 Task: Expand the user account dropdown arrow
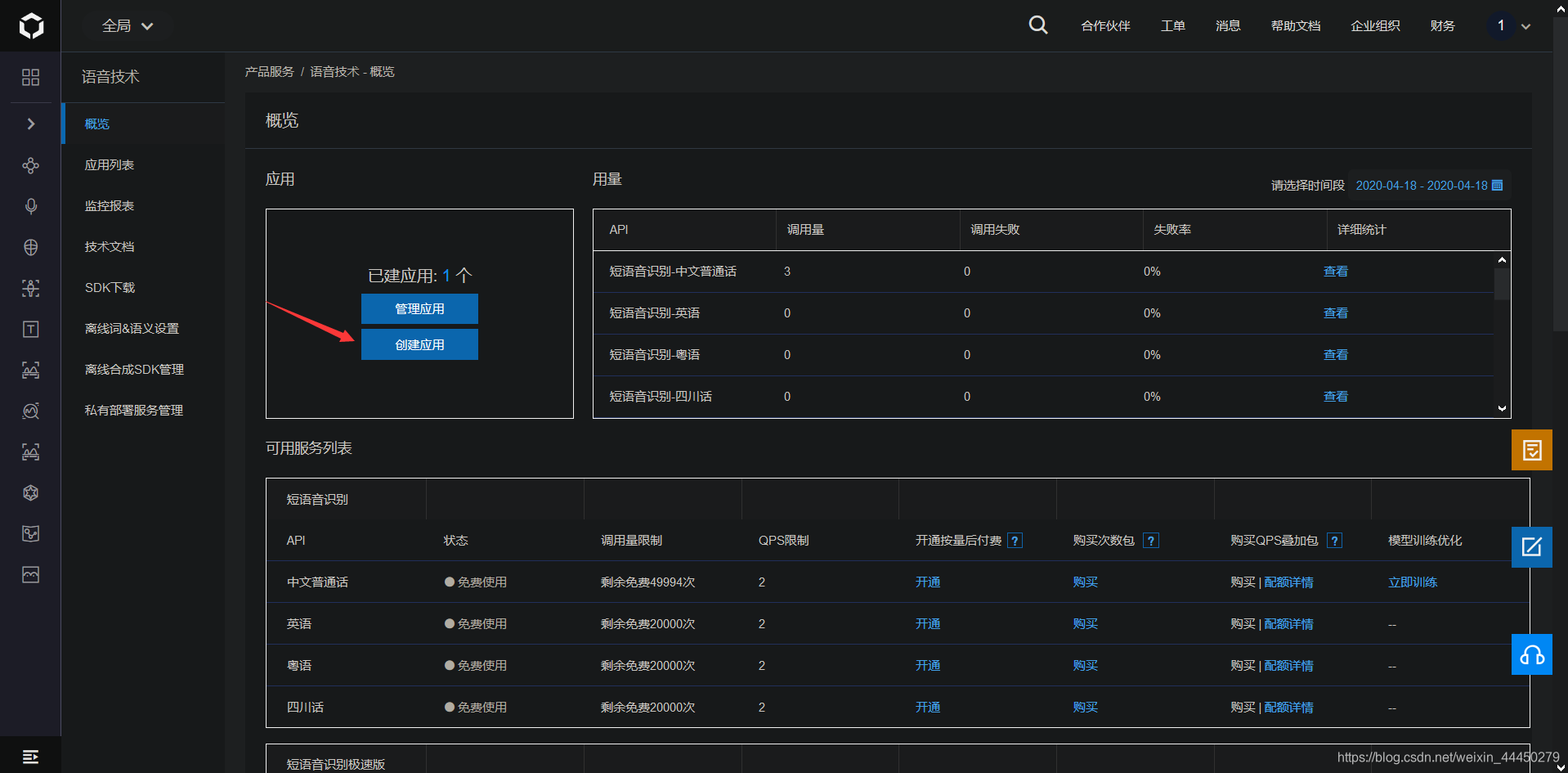point(1525,26)
